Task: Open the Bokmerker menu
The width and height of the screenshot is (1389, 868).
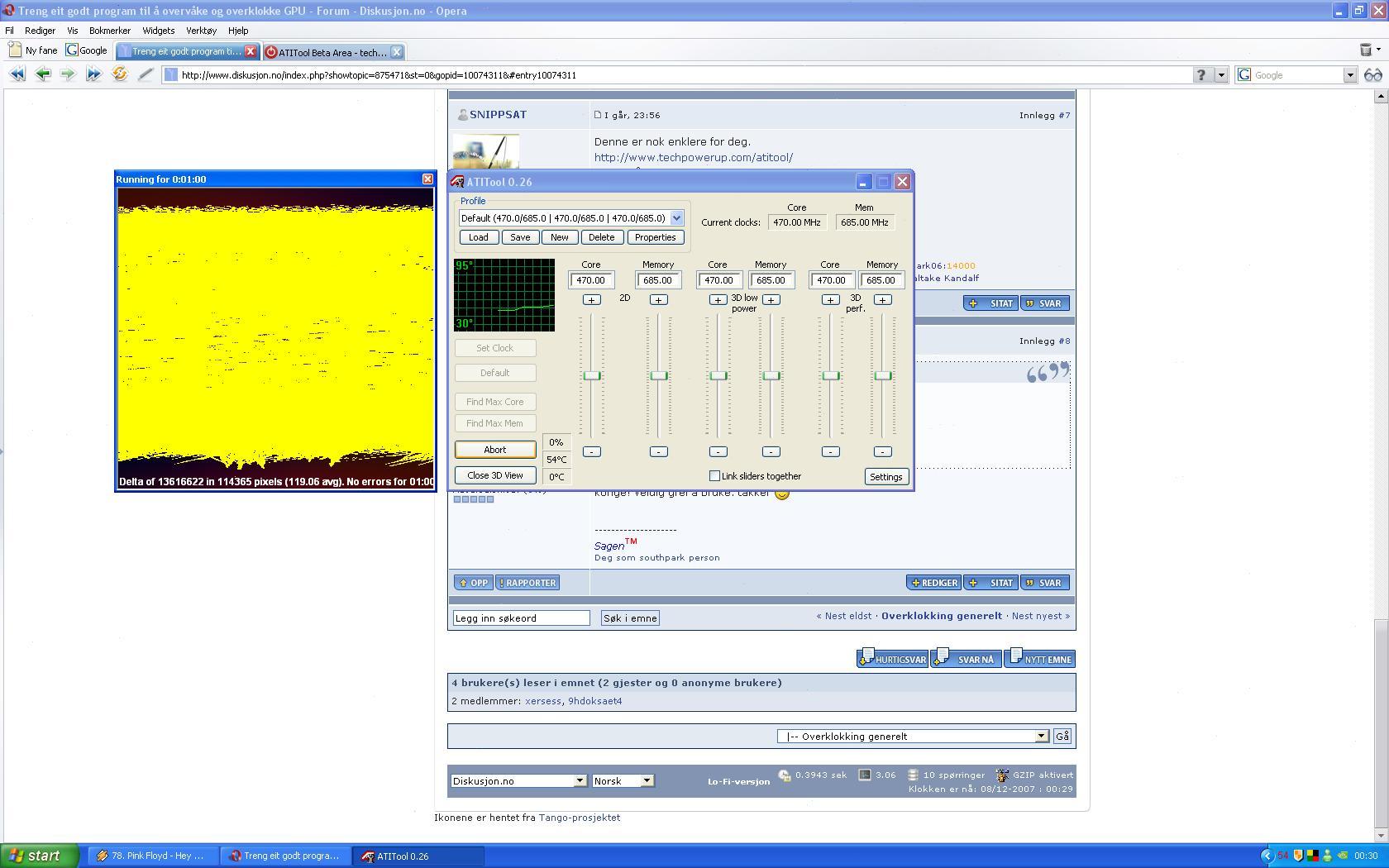Action: 110,31
